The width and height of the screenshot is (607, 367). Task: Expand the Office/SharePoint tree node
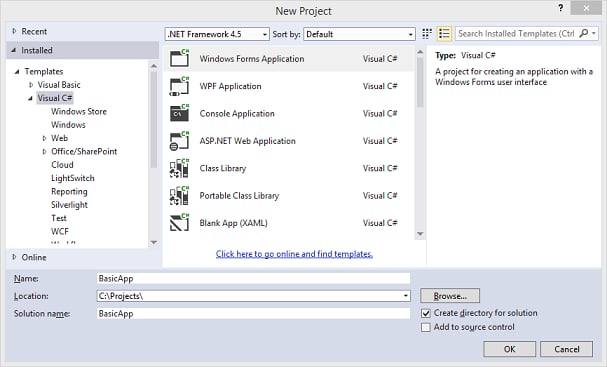[45, 151]
